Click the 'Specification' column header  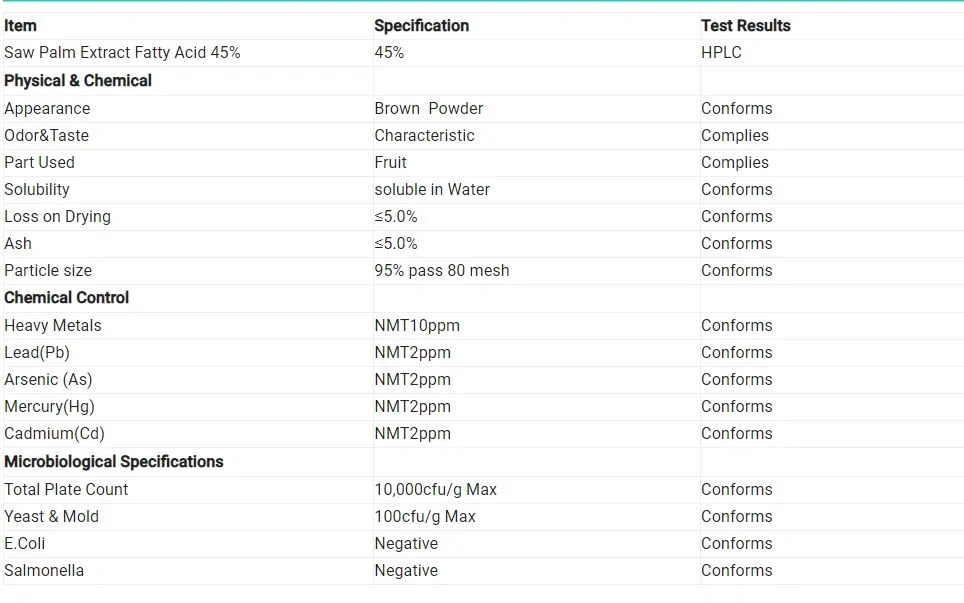421,26
